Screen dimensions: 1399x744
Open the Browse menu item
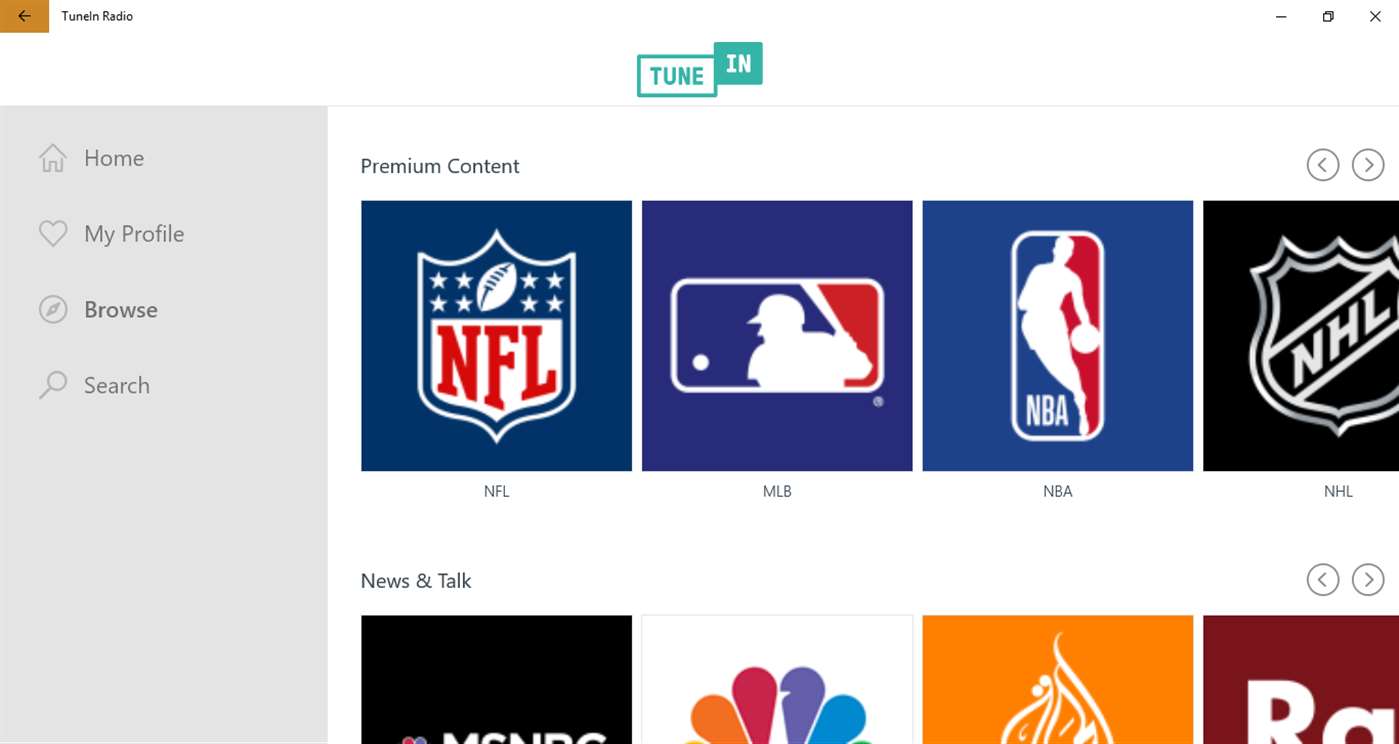pos(121,310)
